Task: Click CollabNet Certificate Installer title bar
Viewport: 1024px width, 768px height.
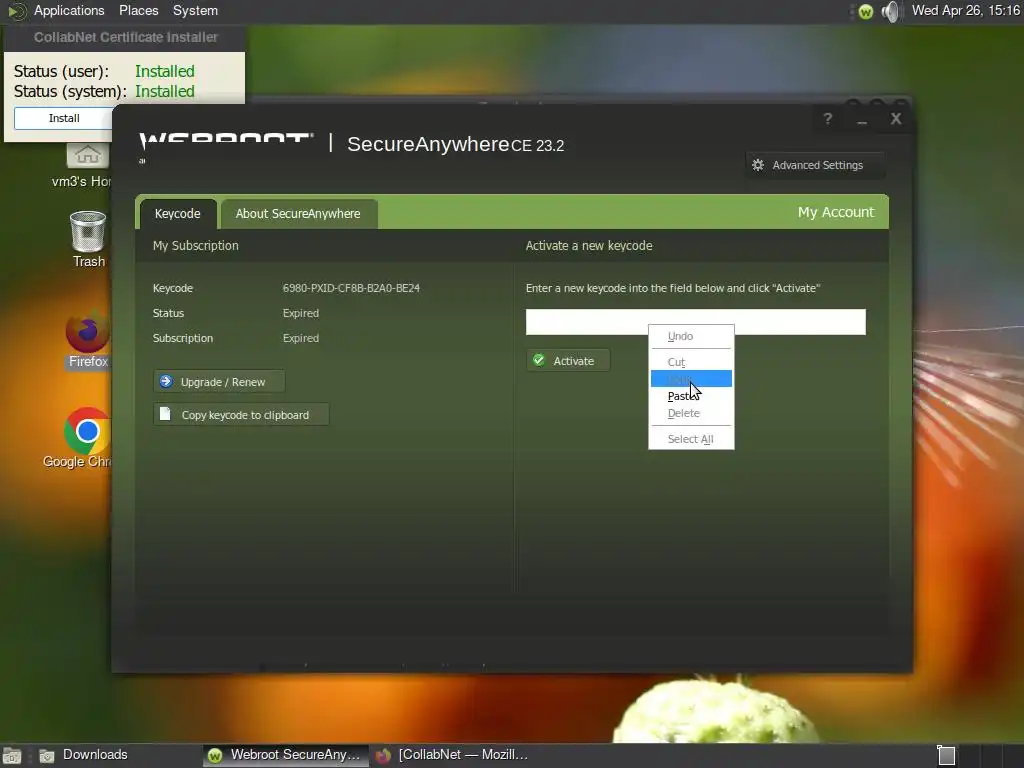Action: pyautogui.click(x=125, y=37)
